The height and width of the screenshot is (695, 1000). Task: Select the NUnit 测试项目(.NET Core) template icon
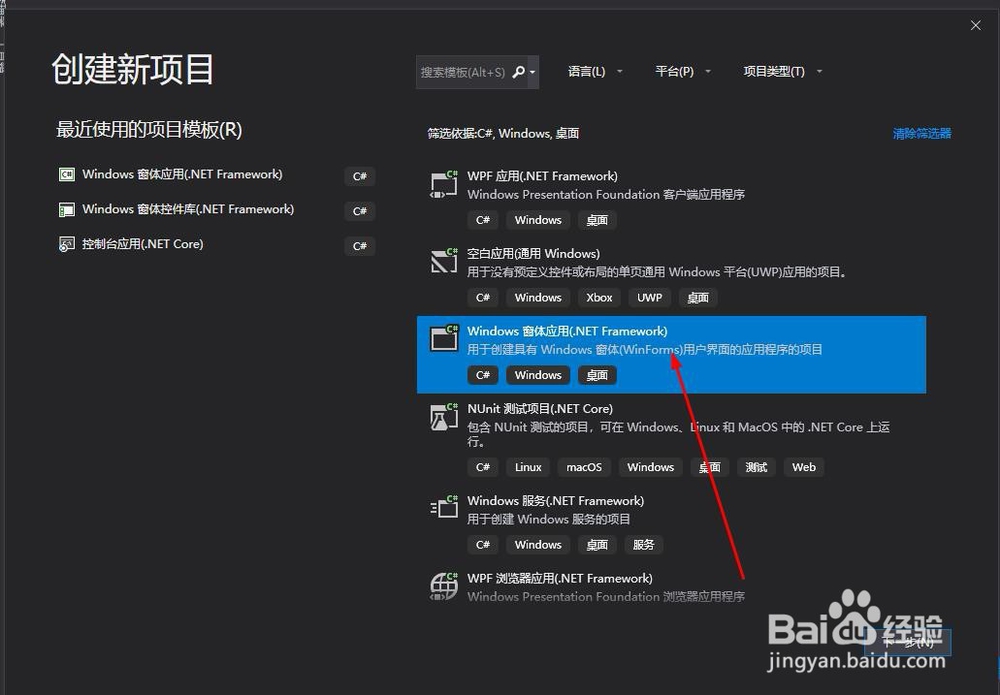point(442,416)
